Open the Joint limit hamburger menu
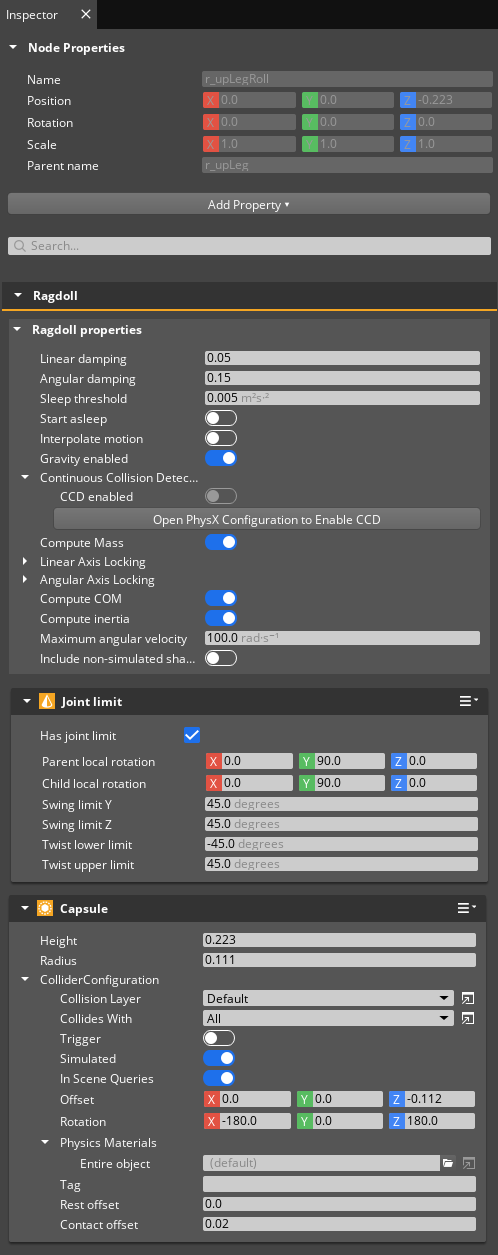The height and width of the screenshot is (1255, 498). [468, 702]
